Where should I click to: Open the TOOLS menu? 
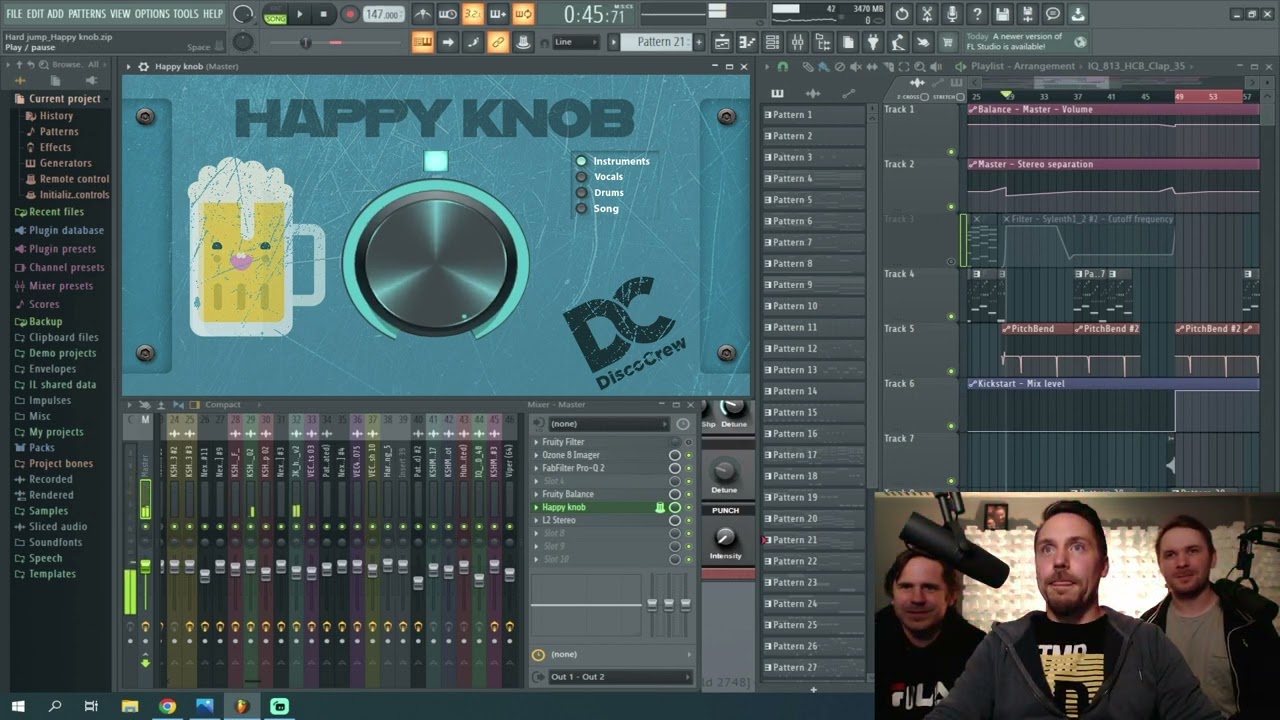coord(186,14)
